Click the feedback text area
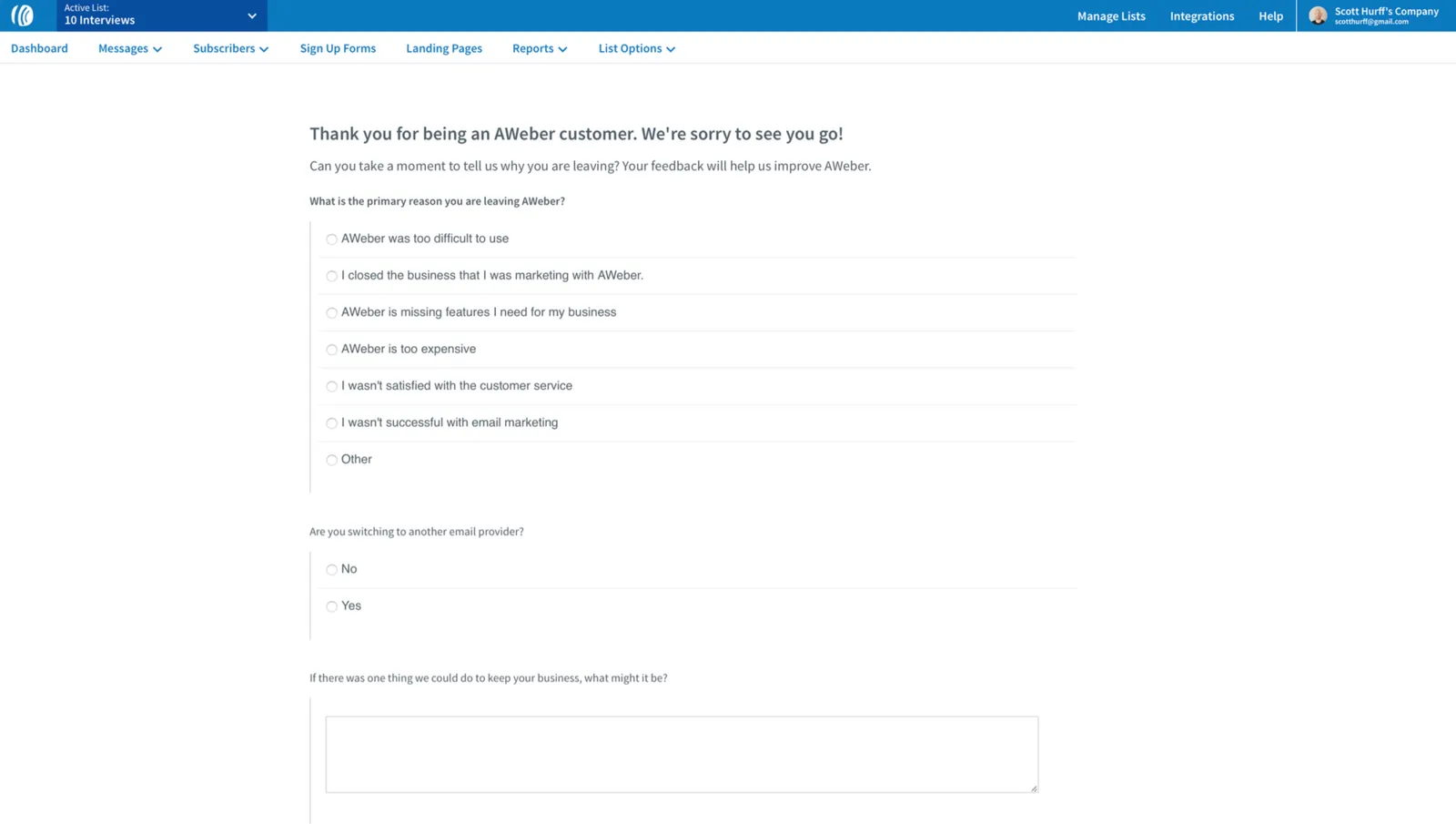The height and width of the screenshot is (824, 1456). (x=682, y=754)
